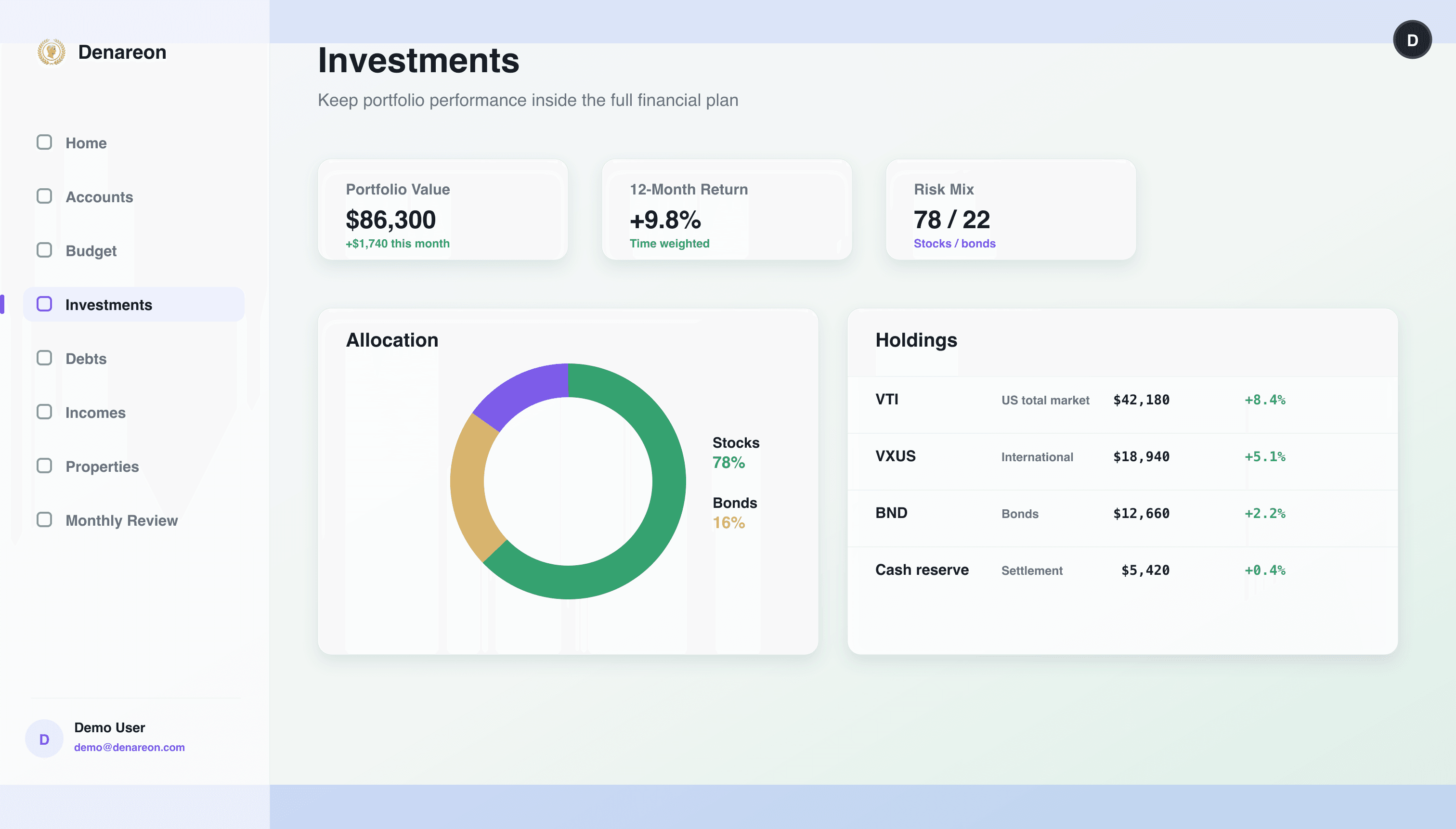Screen dimensions: 1456x829
Task: Click +$1,740 this month text
Action: (397, 244)
